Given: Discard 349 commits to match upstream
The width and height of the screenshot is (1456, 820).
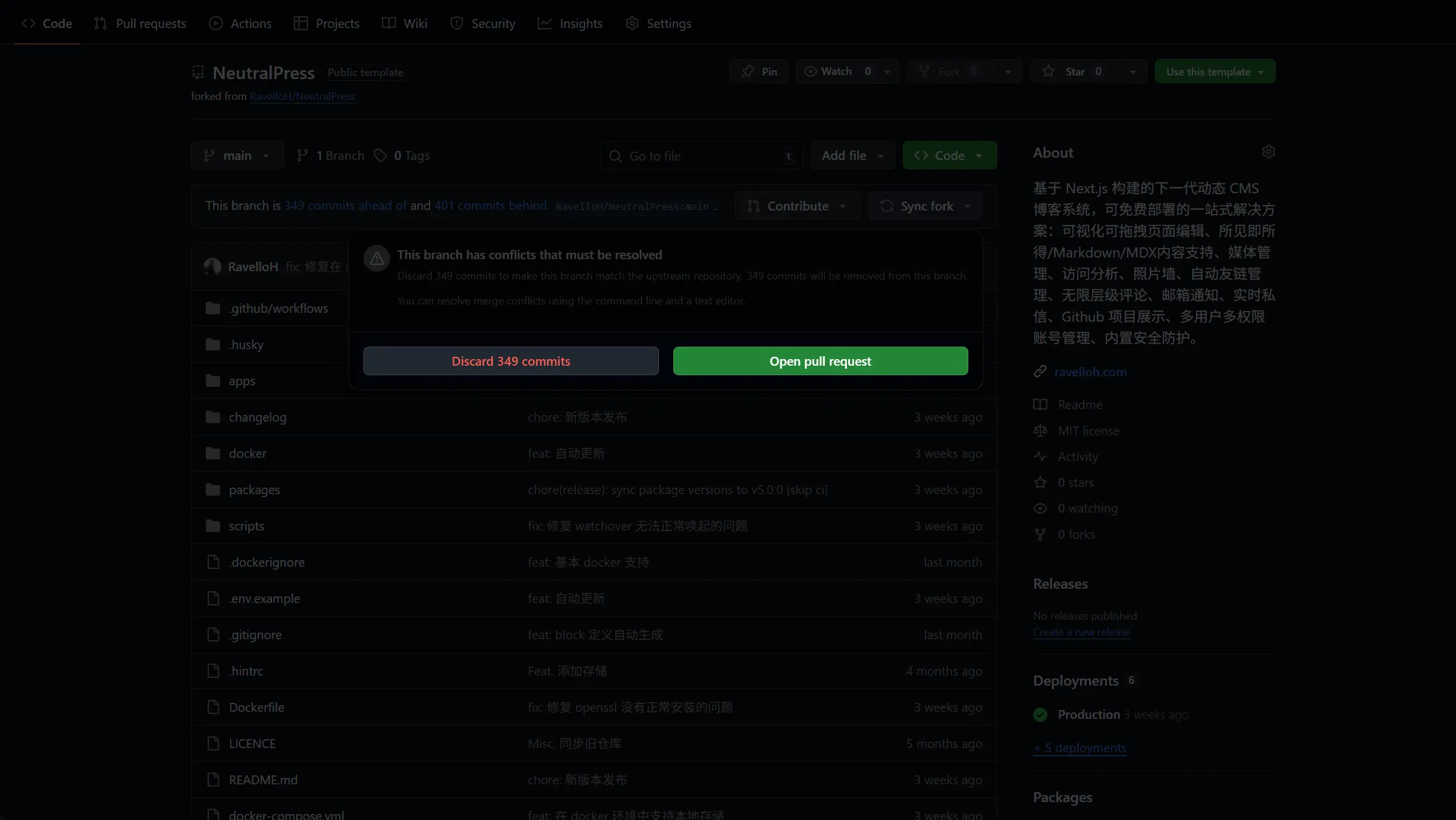Looking at the screenshot, I should coord(510,360).
